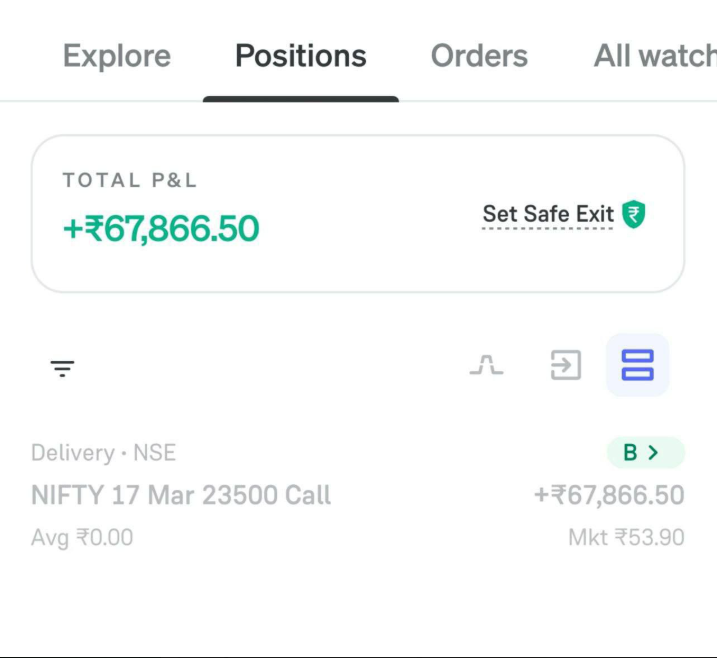Open the NIFTY 17 Mar 23500 Call position
The height and width of the screenshot is (658, 717).
(x=181, y=495)
